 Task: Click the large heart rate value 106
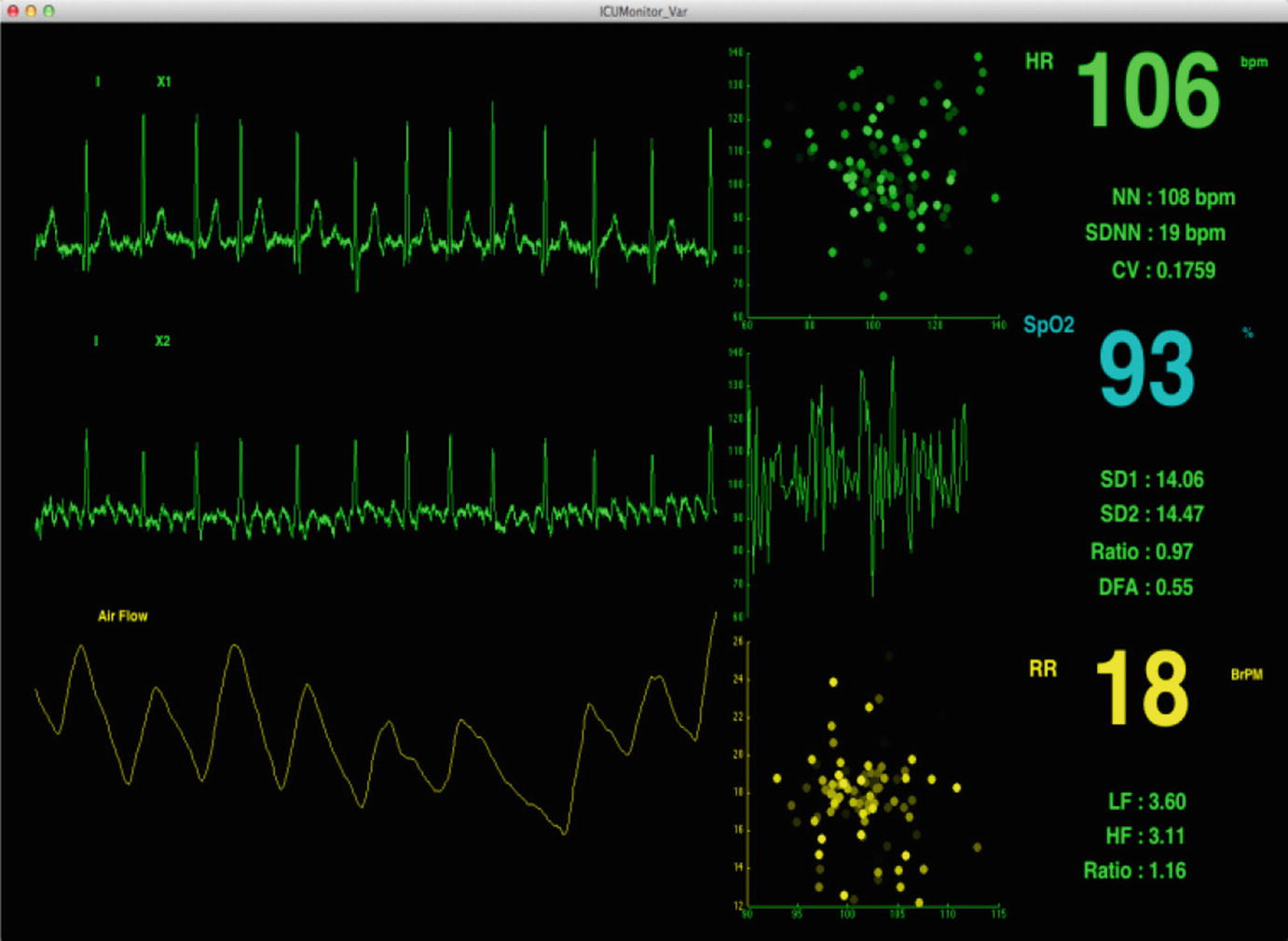pos(1147,91)
